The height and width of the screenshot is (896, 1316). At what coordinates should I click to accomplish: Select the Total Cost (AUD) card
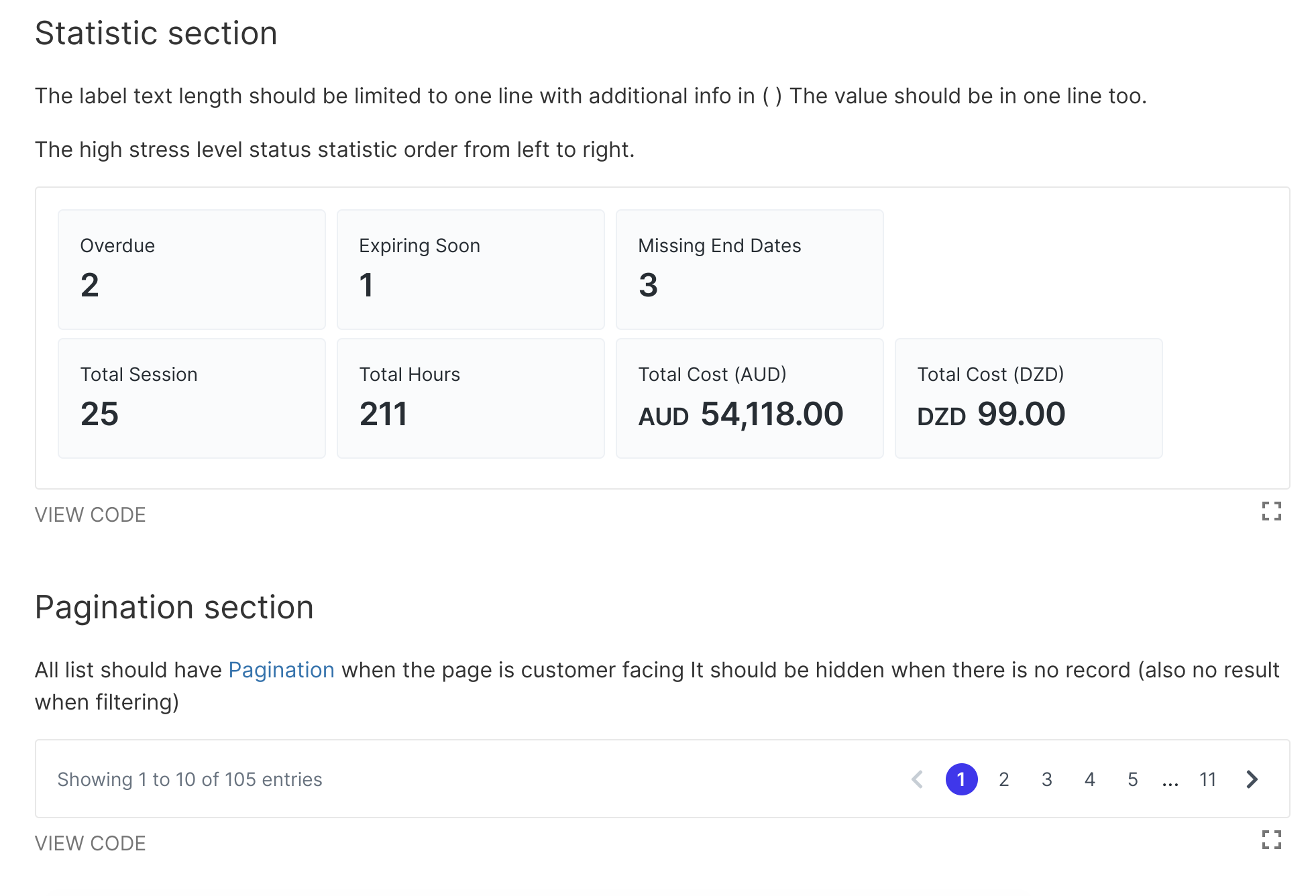[750, 398]
